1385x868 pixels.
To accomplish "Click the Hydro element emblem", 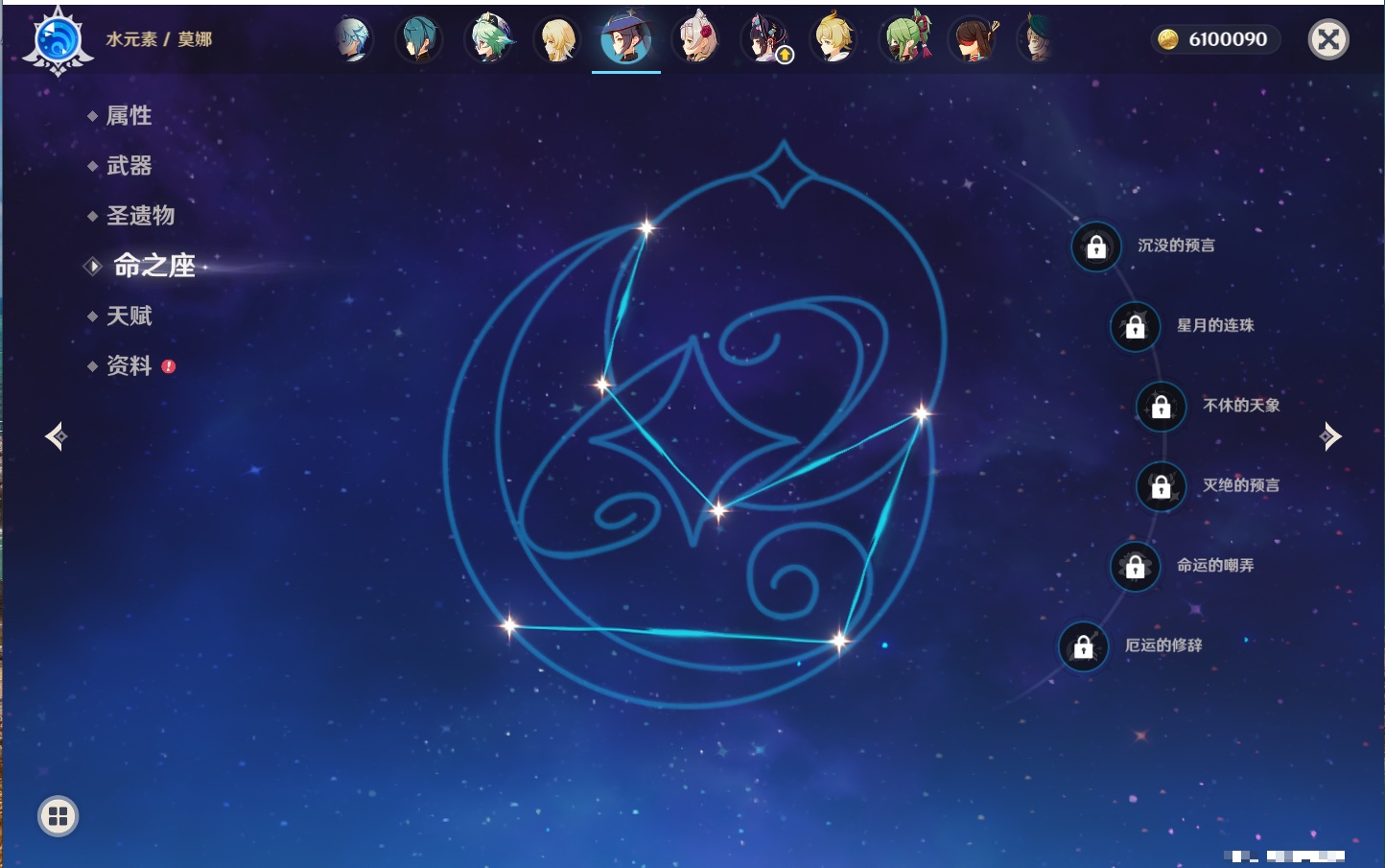I will (x=58, y=41).
